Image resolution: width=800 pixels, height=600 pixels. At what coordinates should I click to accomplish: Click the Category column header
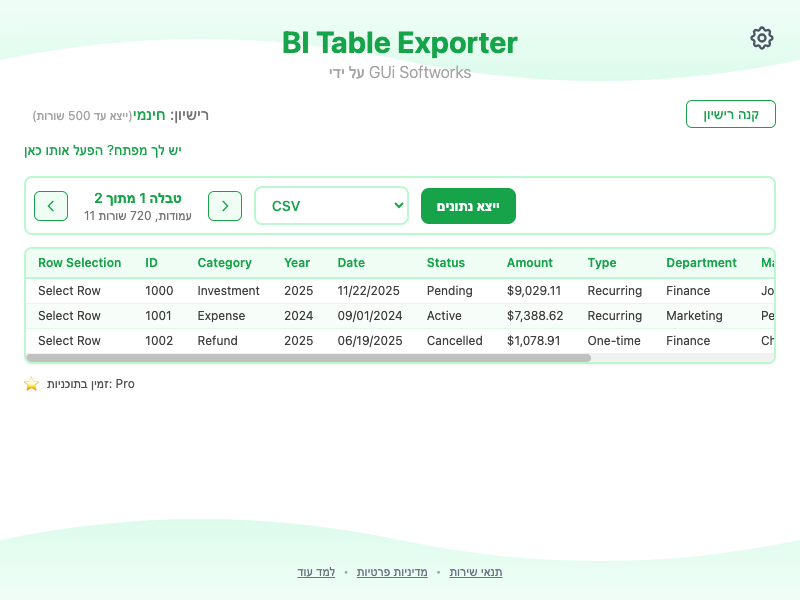224,263
